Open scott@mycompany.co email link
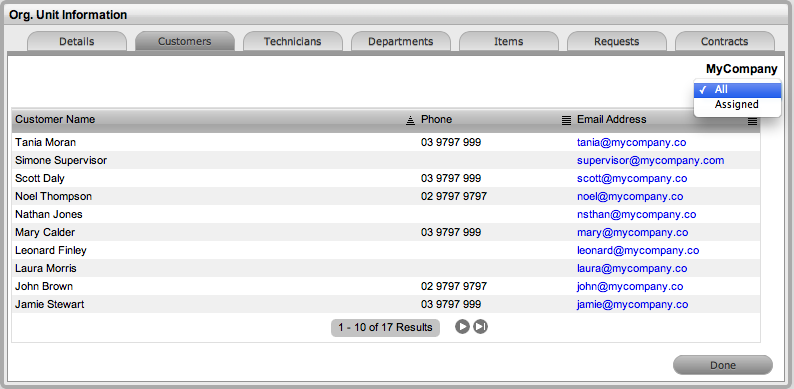 pyautogui.click(x=632, y=179)
